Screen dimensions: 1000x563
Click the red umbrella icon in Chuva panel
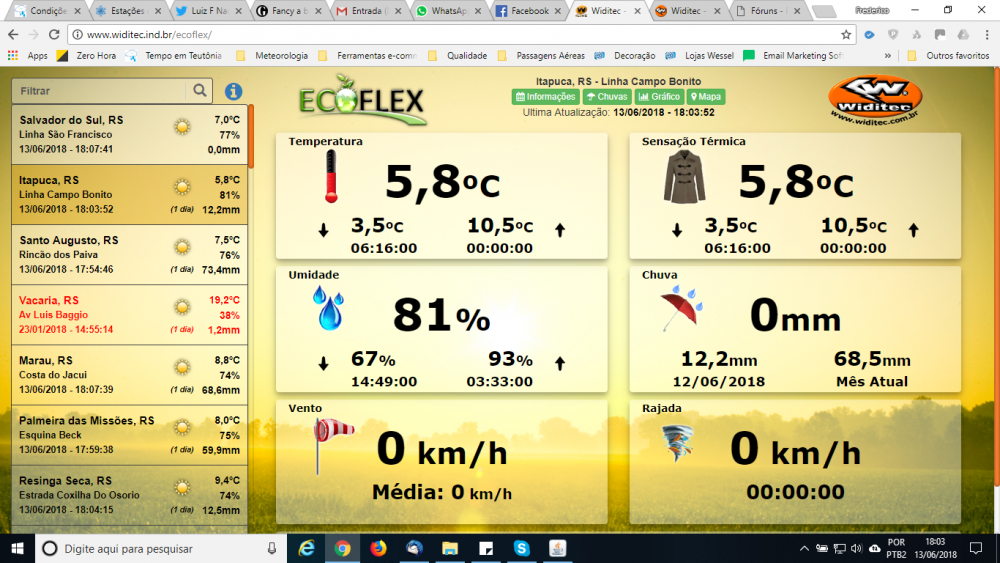[x=682, y=308]
